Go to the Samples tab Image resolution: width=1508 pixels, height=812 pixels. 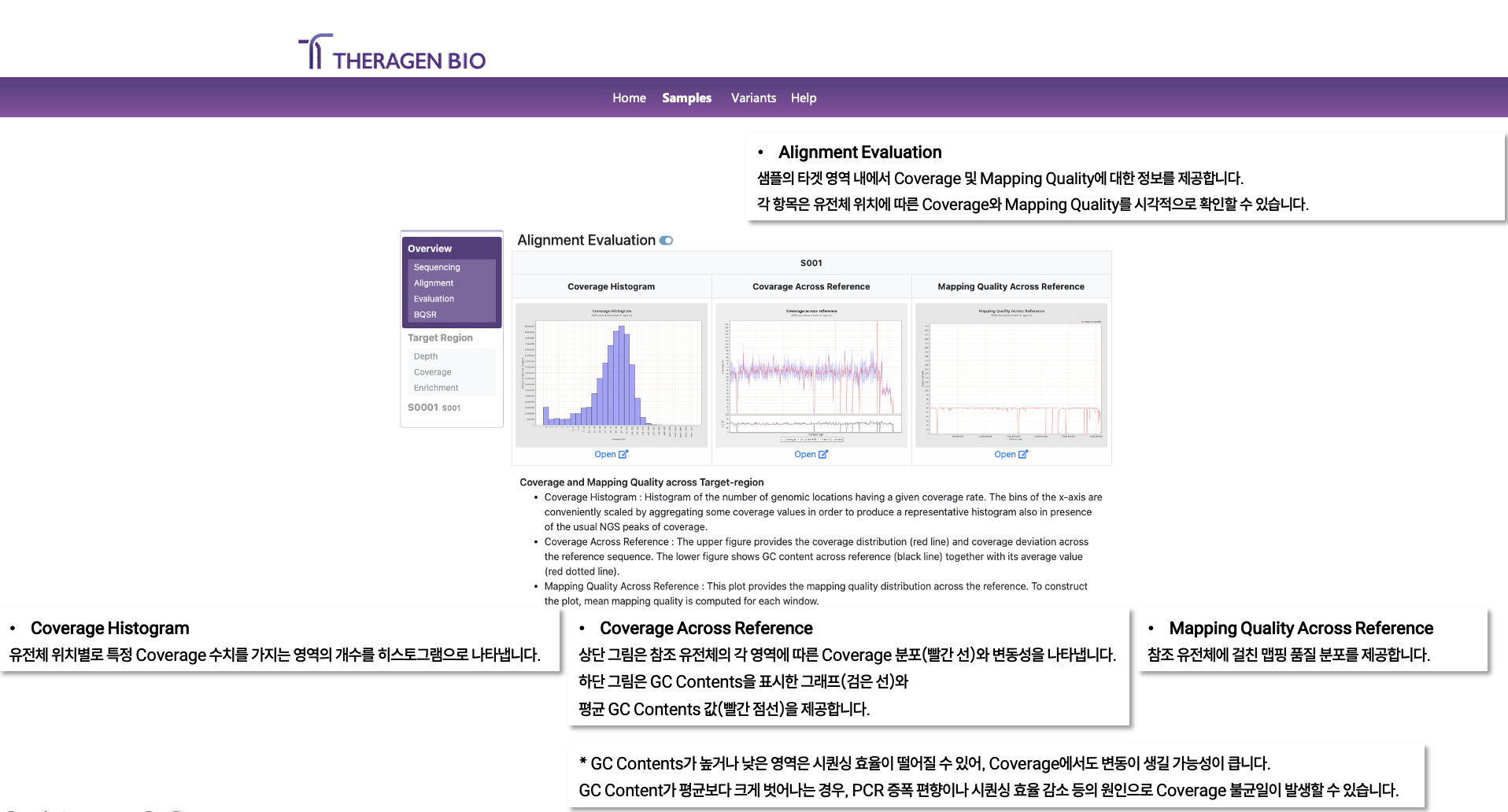[686, 98]
